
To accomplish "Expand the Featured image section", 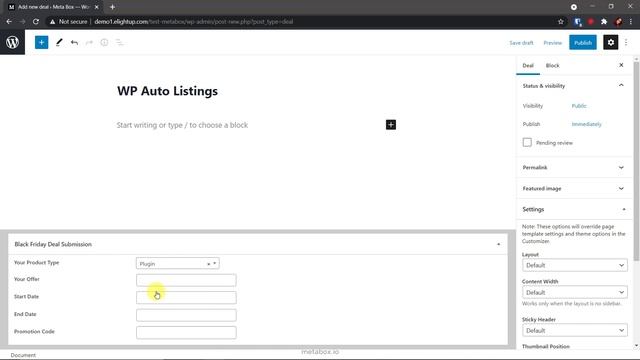I will [574, 189].
